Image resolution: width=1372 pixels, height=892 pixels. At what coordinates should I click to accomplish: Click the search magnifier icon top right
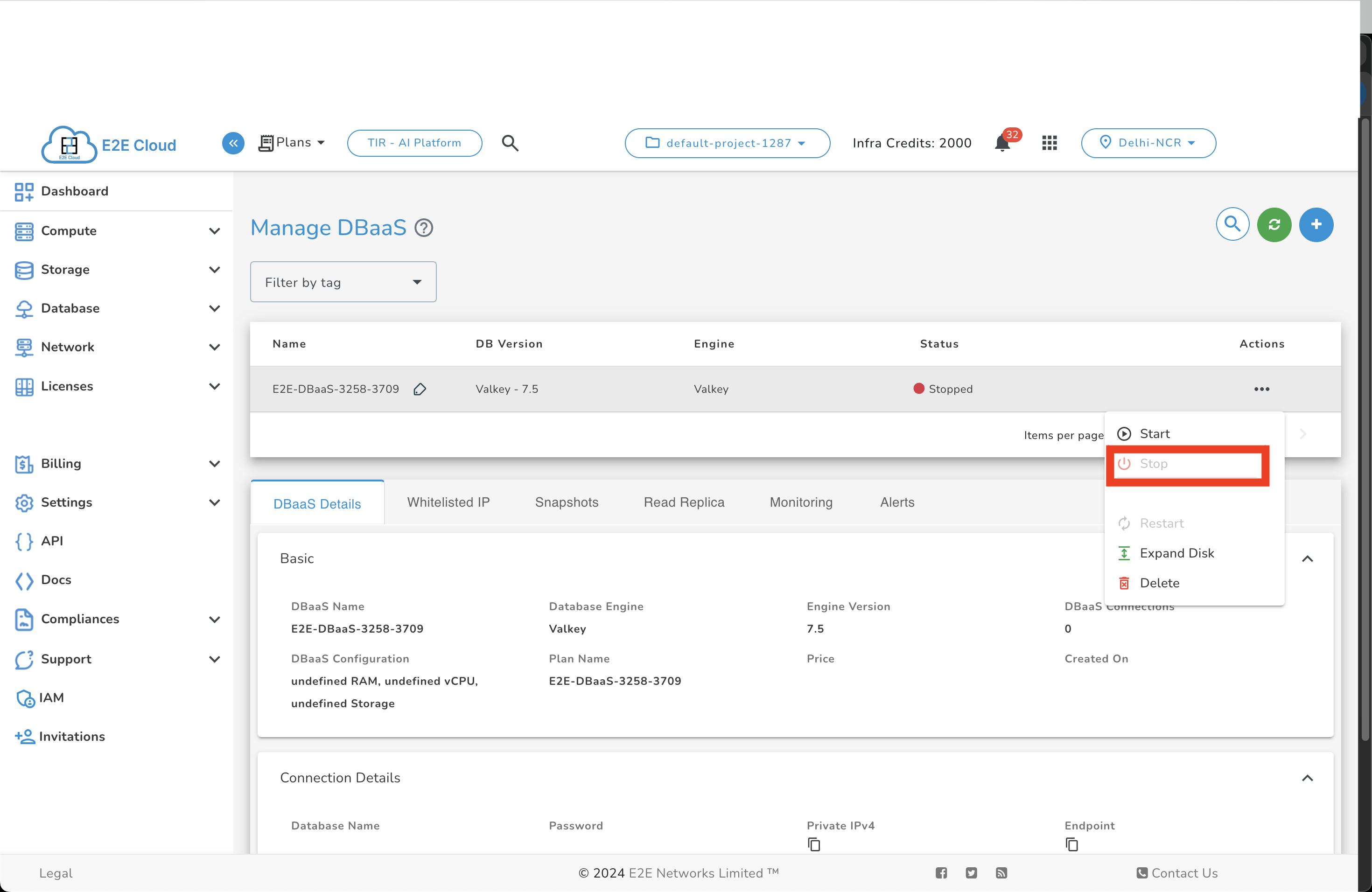tap(1232, 225)
